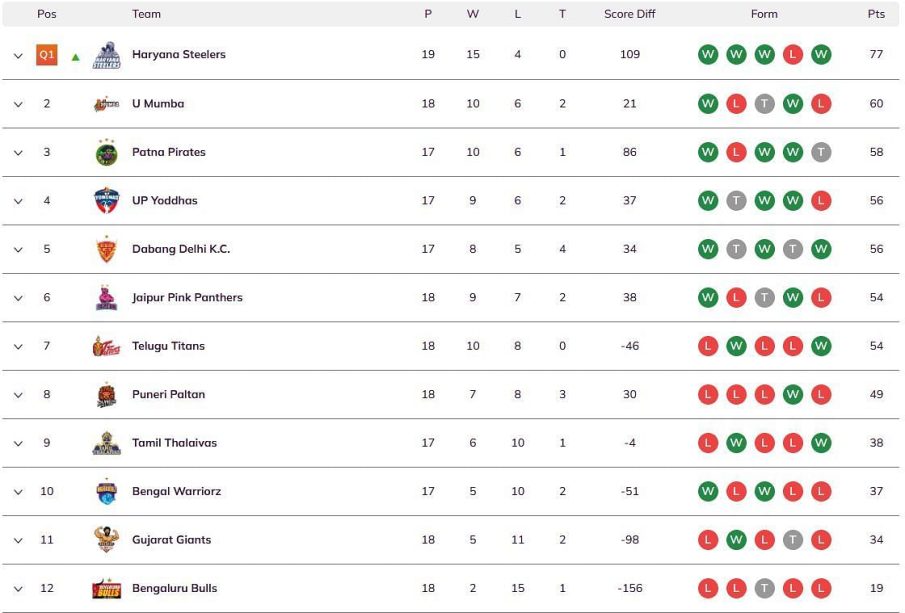Open the Tamil Thalaivas team name link

point(174,443)
